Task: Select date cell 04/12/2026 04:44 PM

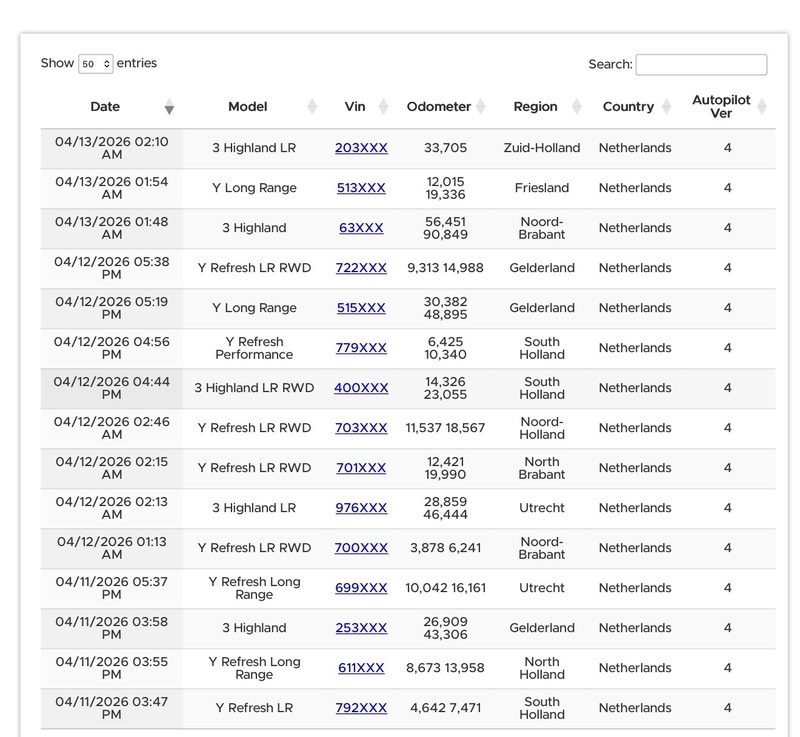Action: click(112, 388)
